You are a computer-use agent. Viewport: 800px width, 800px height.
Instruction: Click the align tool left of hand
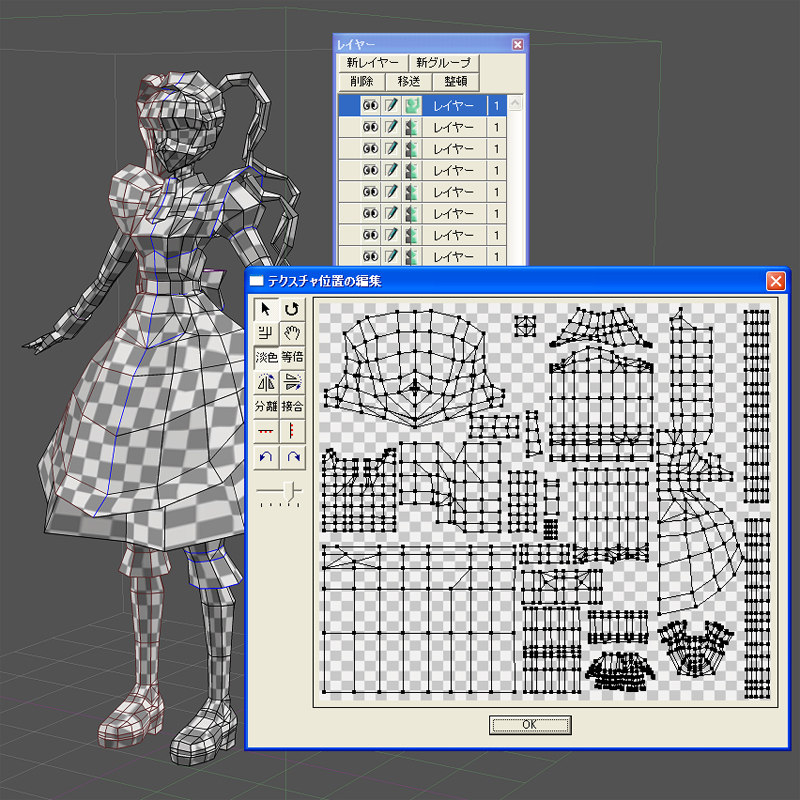266,333
